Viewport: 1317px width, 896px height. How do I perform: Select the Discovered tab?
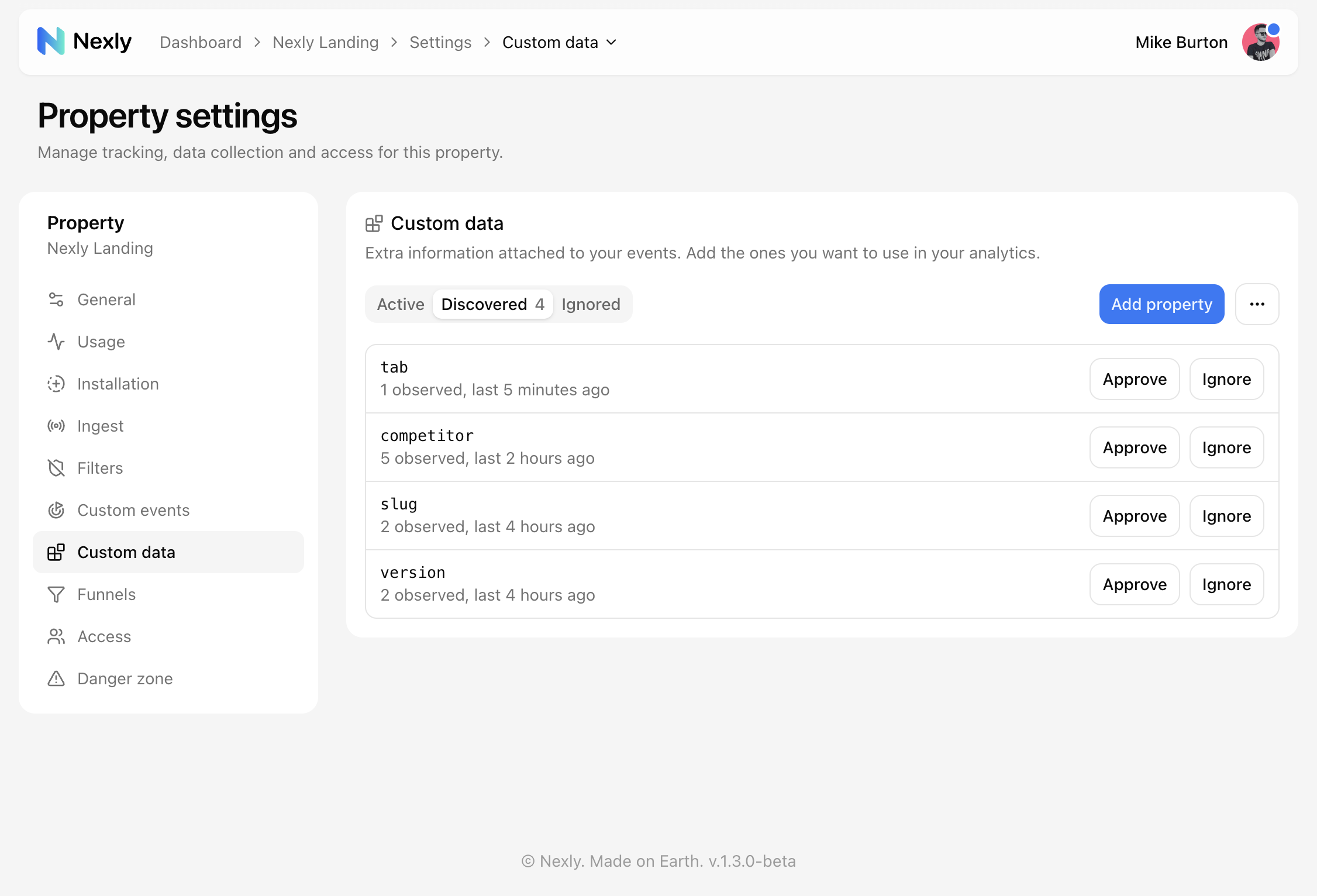493,304
